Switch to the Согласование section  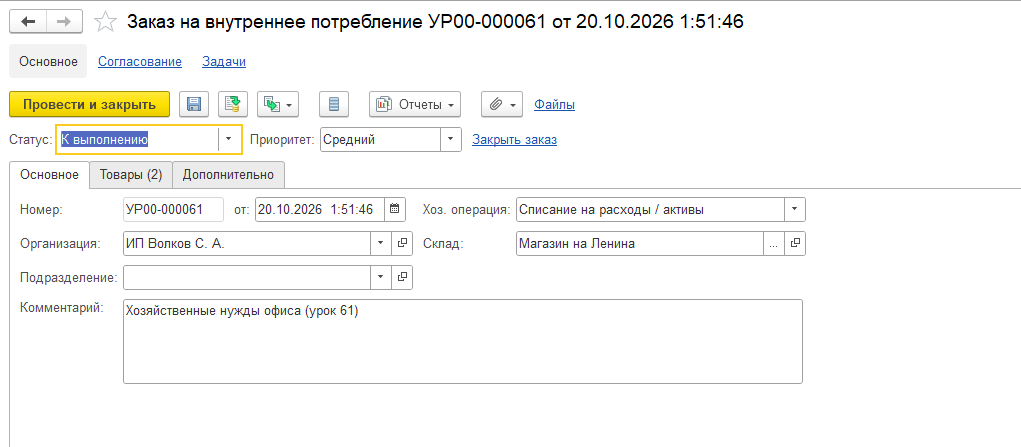pyautogui.click(x=140, y=62)
